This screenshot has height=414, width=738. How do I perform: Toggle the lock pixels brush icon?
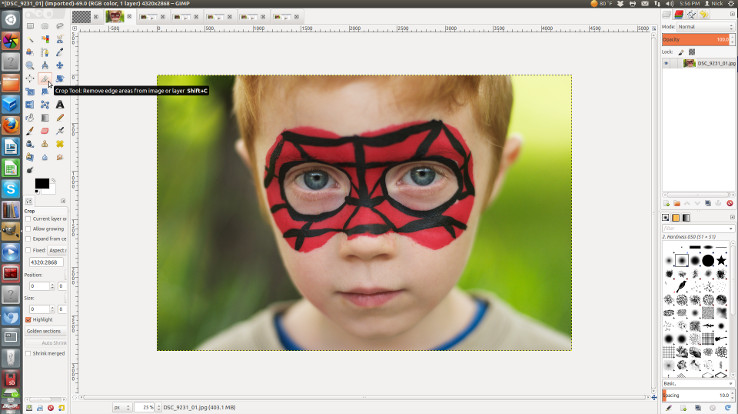tap(681, 52)
